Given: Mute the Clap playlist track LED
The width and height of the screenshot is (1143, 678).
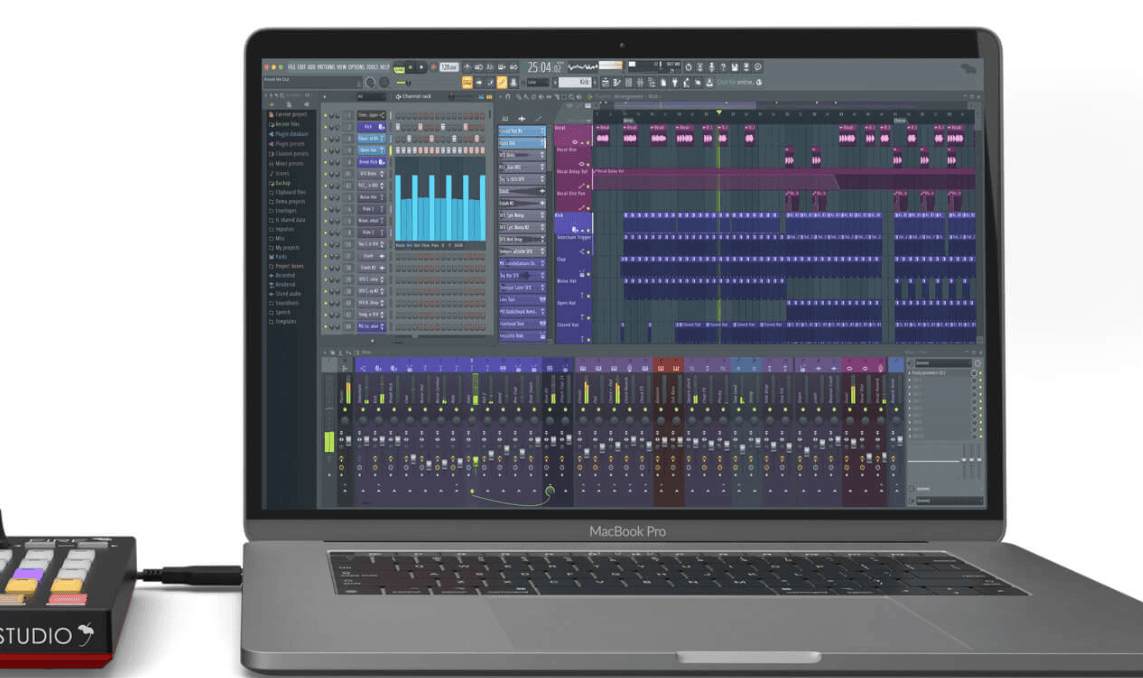Looking at the screenshot, I should coord(588,274).
